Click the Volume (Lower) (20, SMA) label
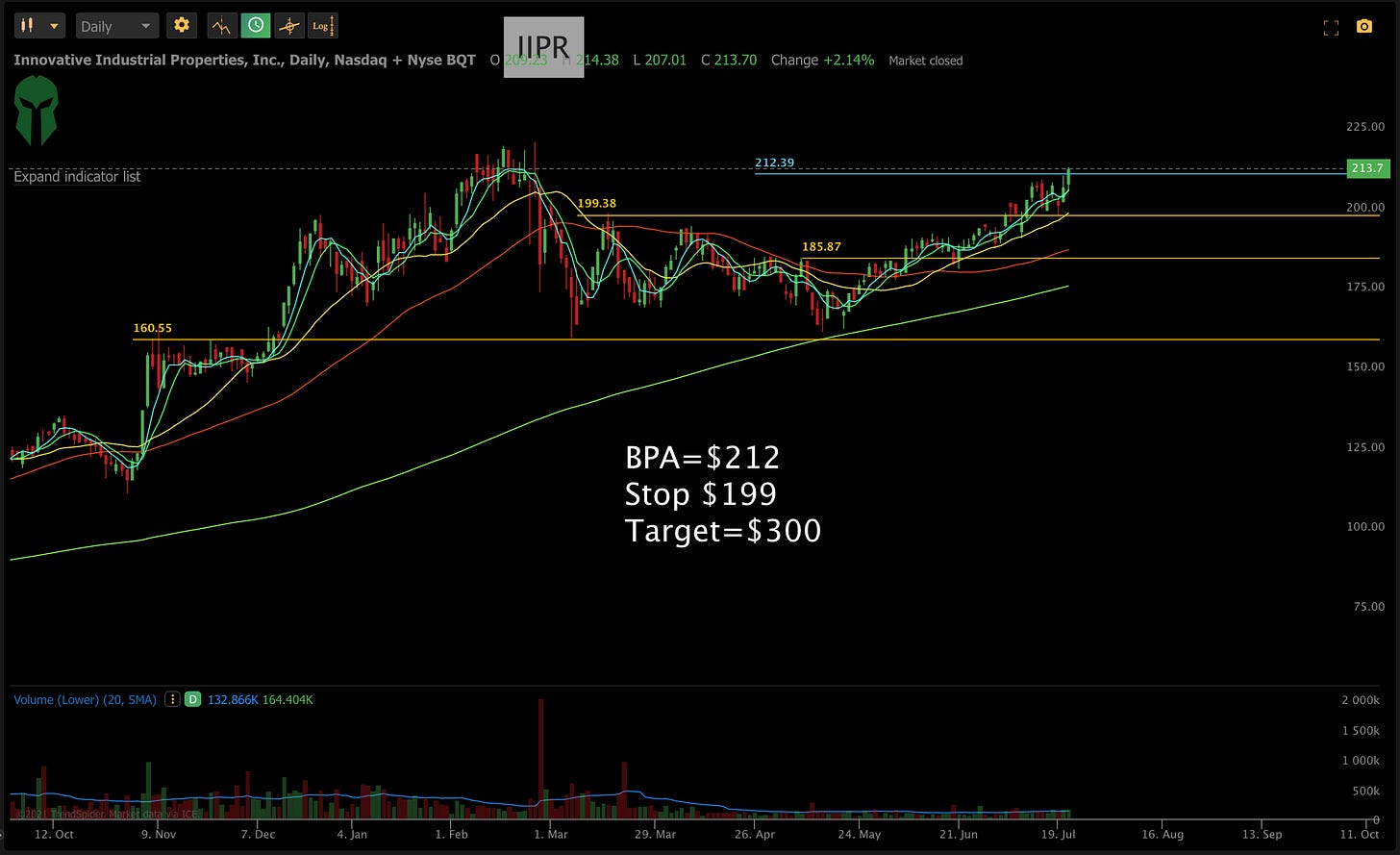1400x855 pixels. click(85, 699)
